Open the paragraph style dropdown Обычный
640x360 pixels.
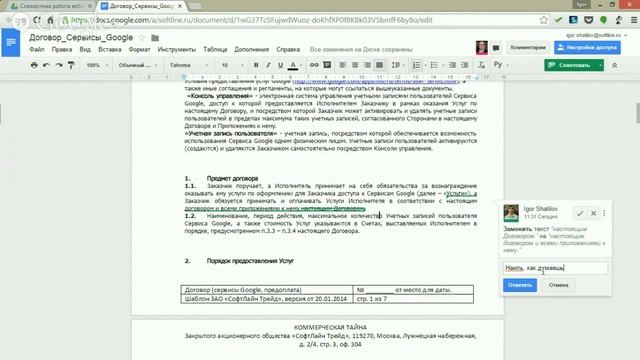tap(138, 65)
